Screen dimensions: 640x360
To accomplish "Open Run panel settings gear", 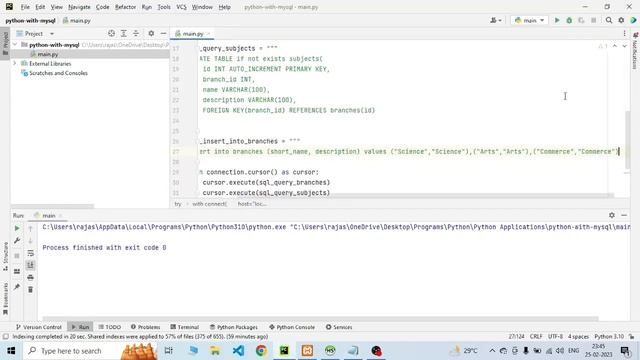I will pos(611,215).
